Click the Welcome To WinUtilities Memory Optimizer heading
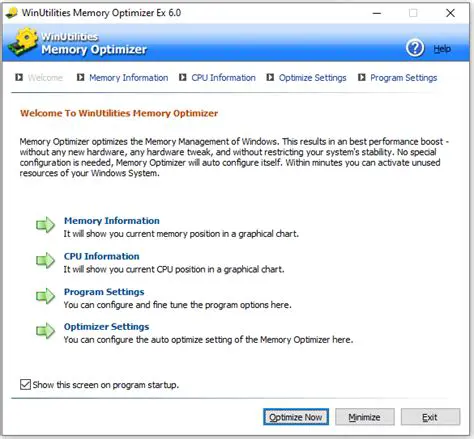Screen dimensions: 474x439 [x=119, y=113]
